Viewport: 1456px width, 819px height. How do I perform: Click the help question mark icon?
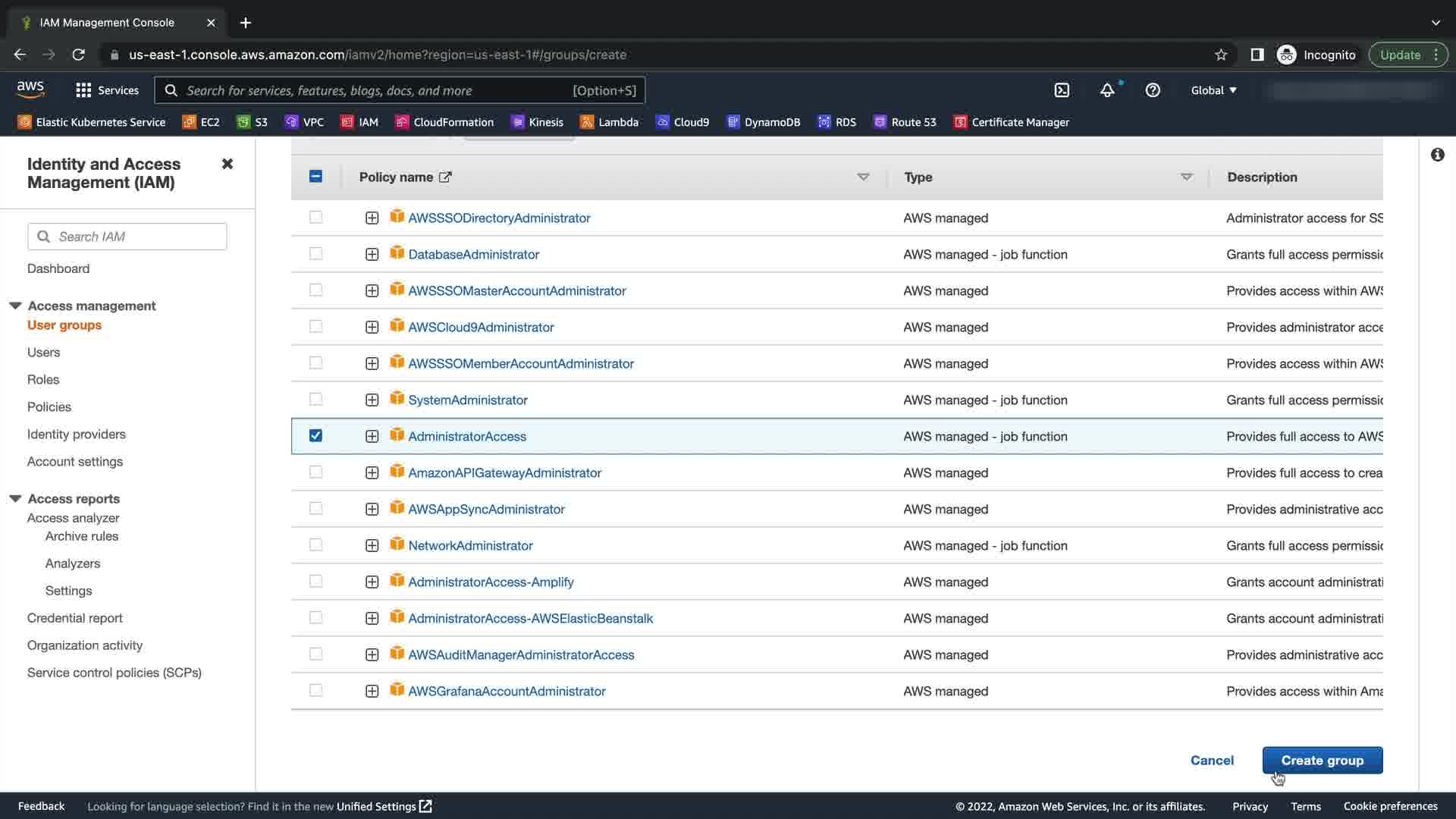tap(1153, 90)
